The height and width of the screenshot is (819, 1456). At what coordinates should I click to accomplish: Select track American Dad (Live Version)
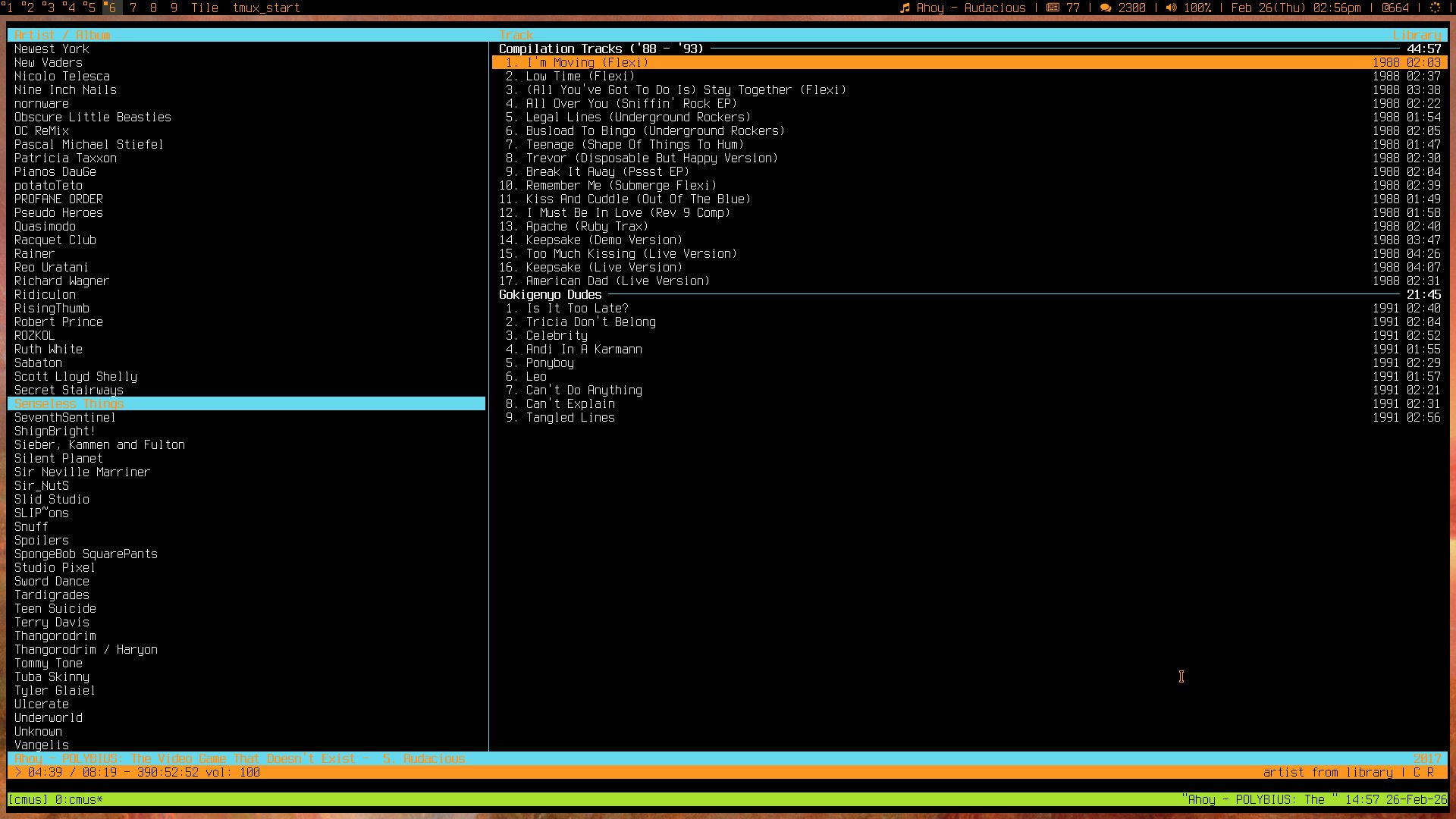[x=970, y=281]
